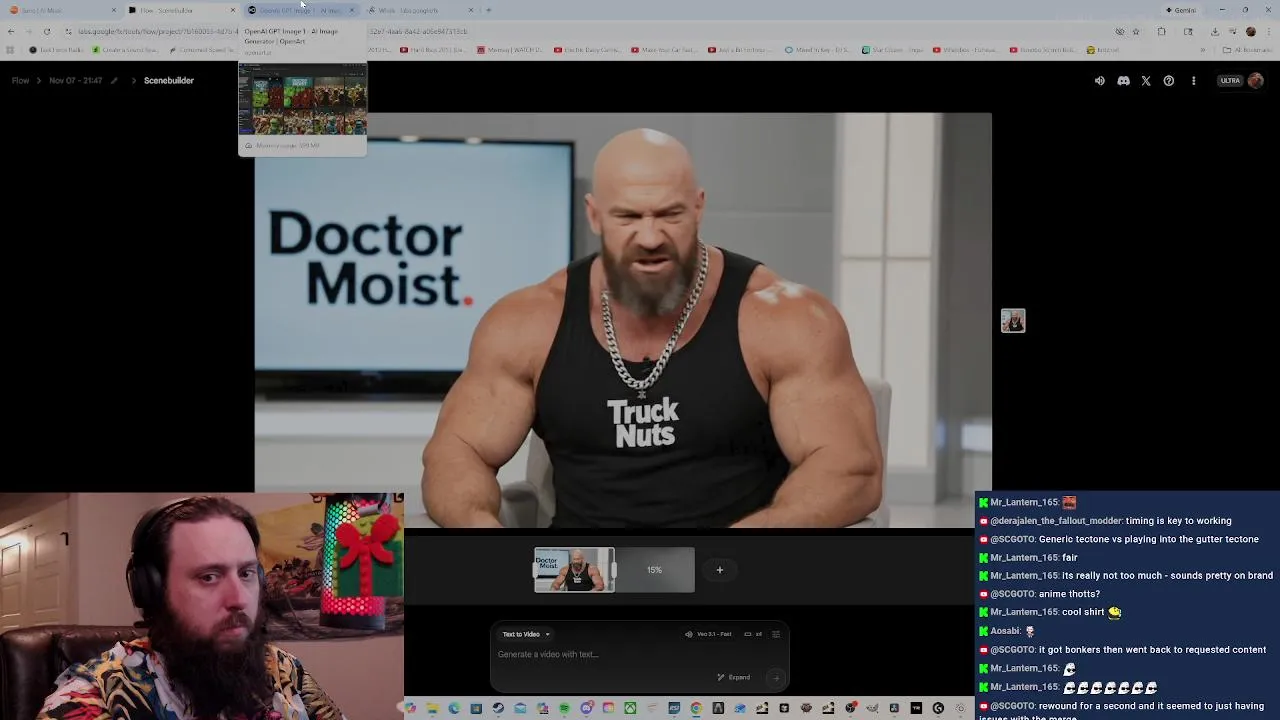Viewport: 1280px width, 720px height.
Task: Open a new browser tab
Action: pos(488,10)
